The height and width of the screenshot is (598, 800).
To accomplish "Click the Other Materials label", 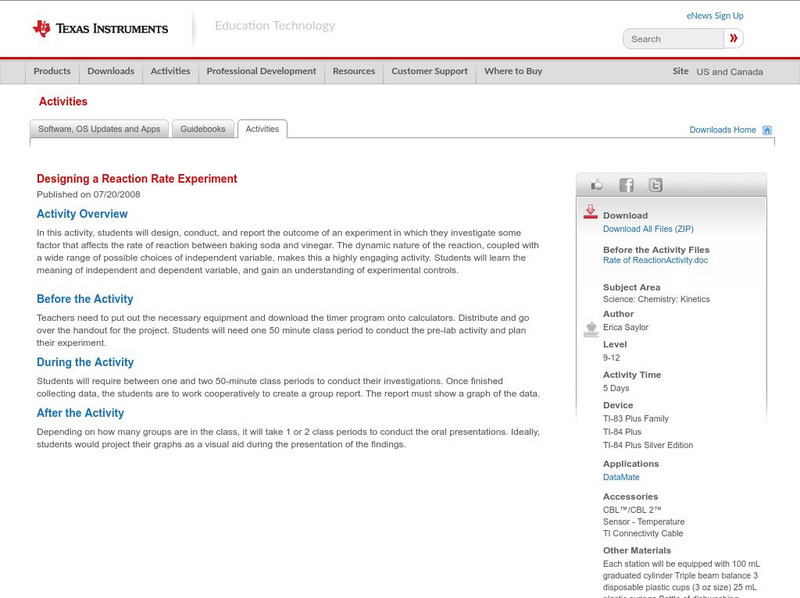I will pyautogui.click(x=637, y=551).
